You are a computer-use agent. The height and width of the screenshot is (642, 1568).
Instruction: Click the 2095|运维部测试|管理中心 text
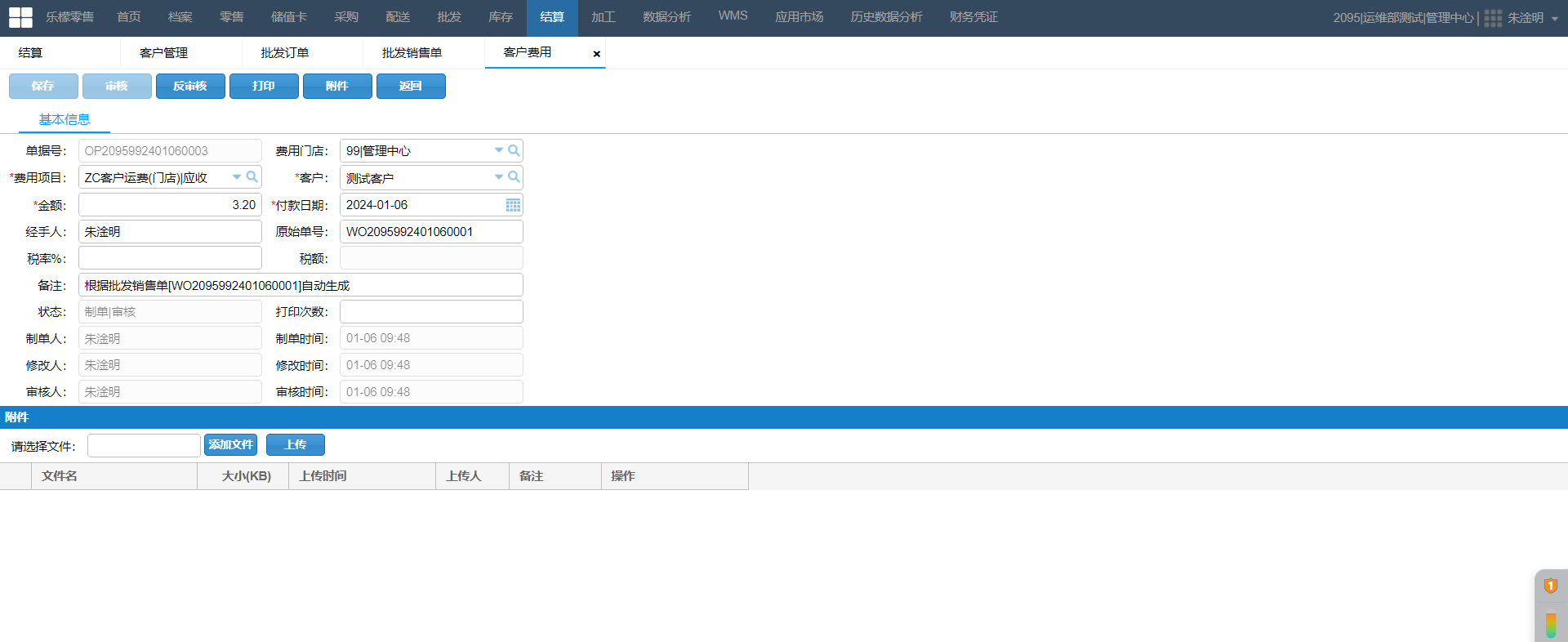tap(1403, 18)
